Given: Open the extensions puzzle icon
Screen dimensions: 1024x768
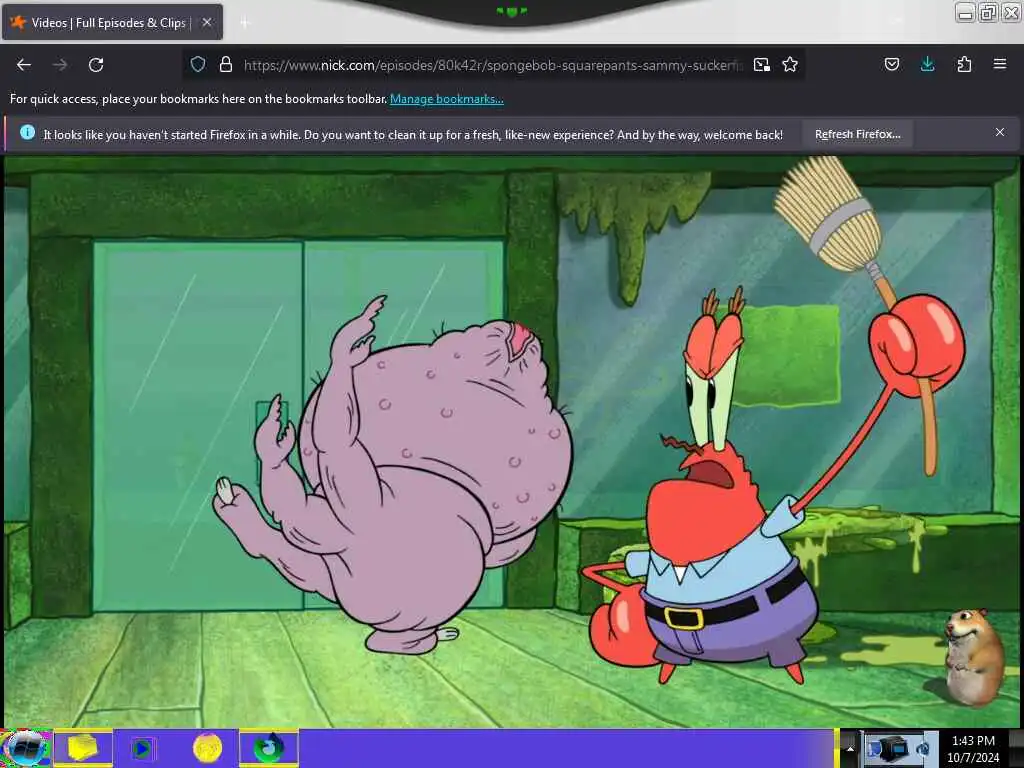Looking at the screenshot, I should 964,65.
